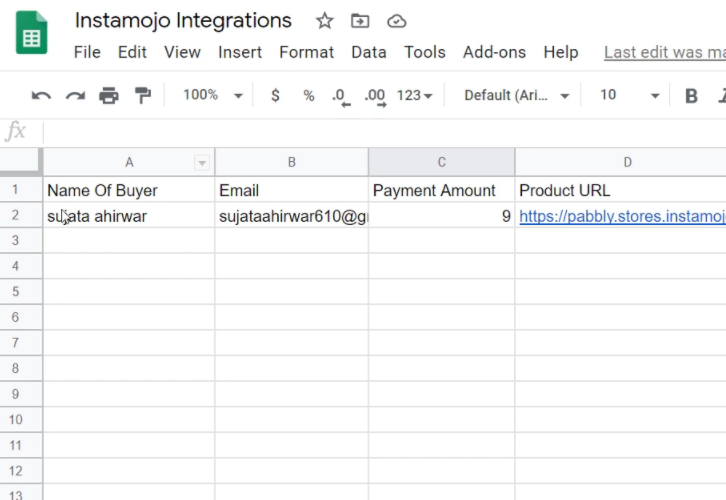Select the payment amount cell with 9
Screen dimensions: 726x500
[x=441, y=215]
